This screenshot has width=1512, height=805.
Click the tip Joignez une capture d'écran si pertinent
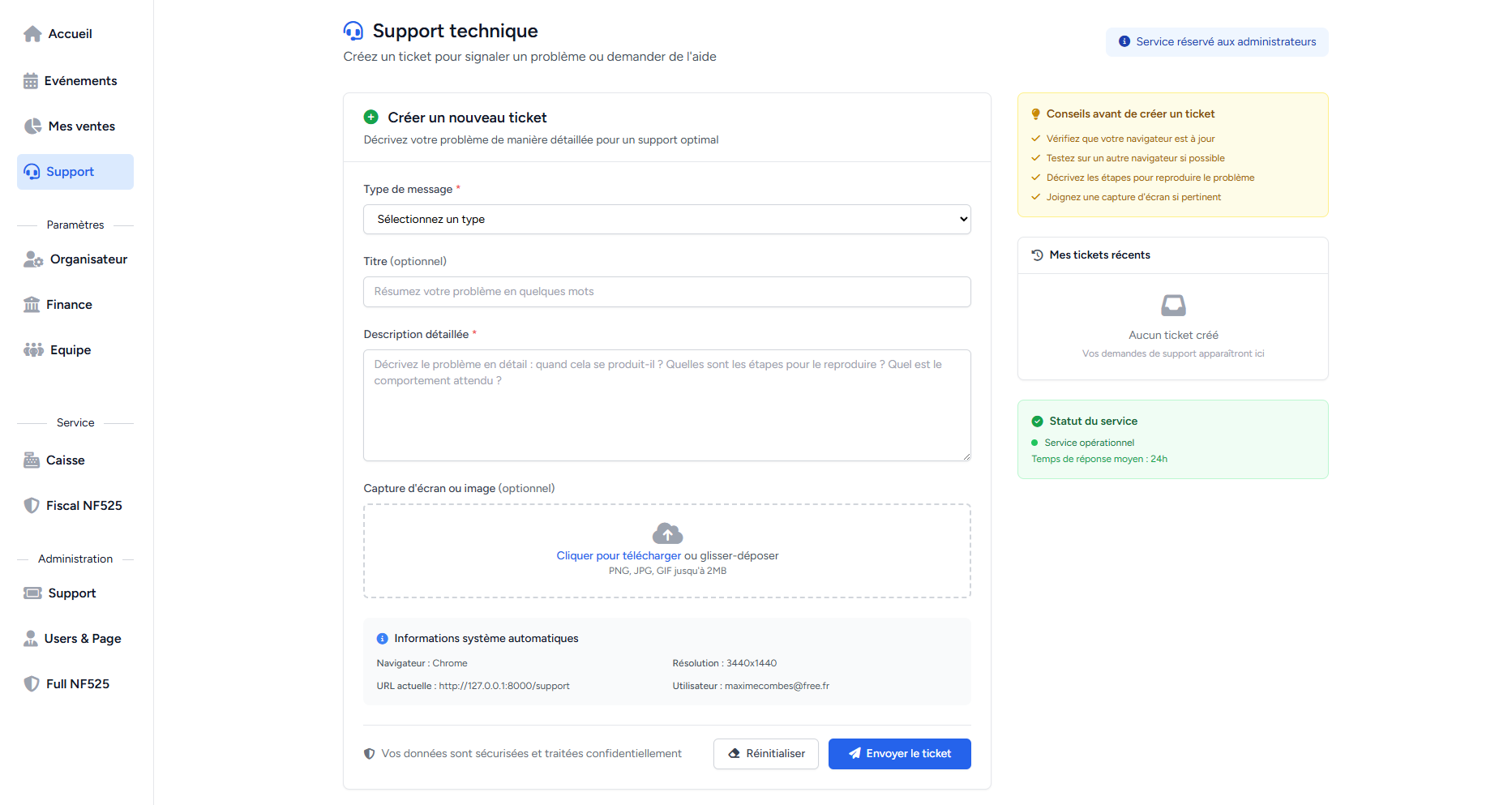click(x=1133, y=198)
